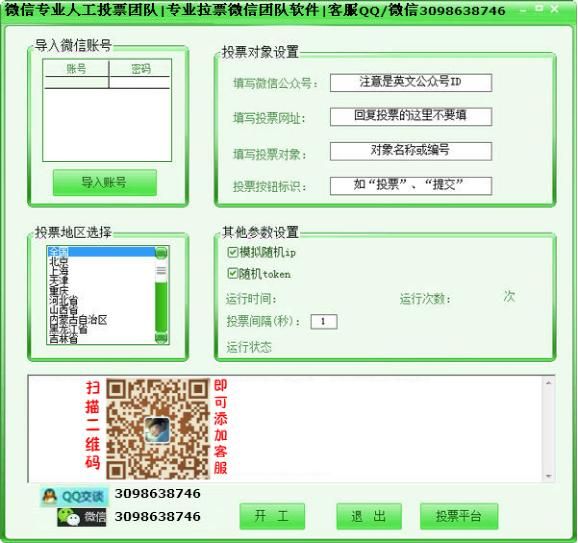Focus the 填写投票对象 input field
Image resolution: width=578 pixels, height=543 pixels.
pos(411,151)
